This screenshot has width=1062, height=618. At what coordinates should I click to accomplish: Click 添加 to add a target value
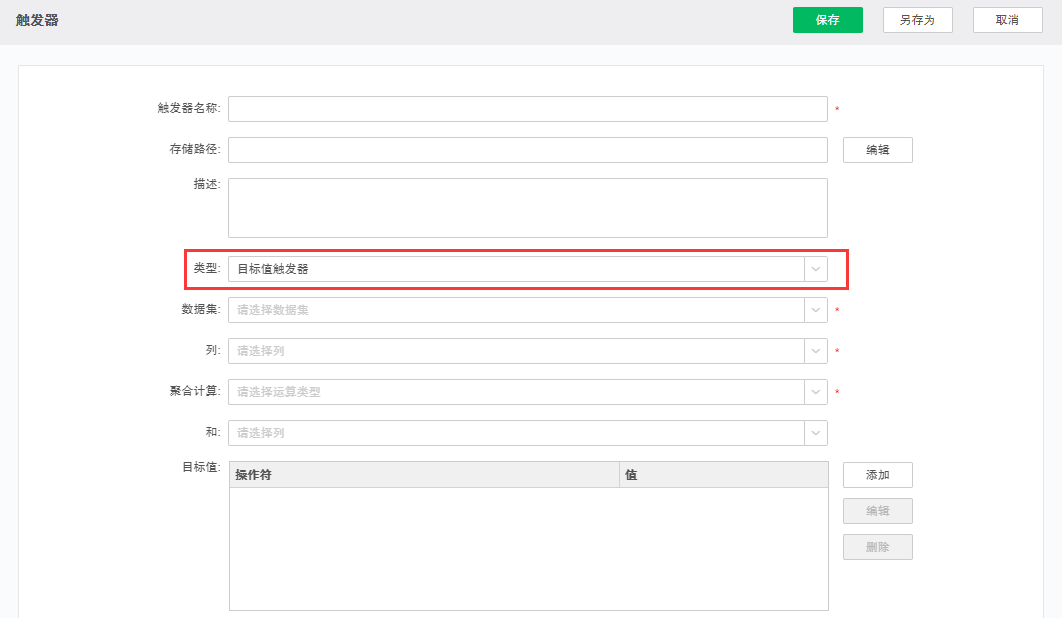(x=877, y=474)
